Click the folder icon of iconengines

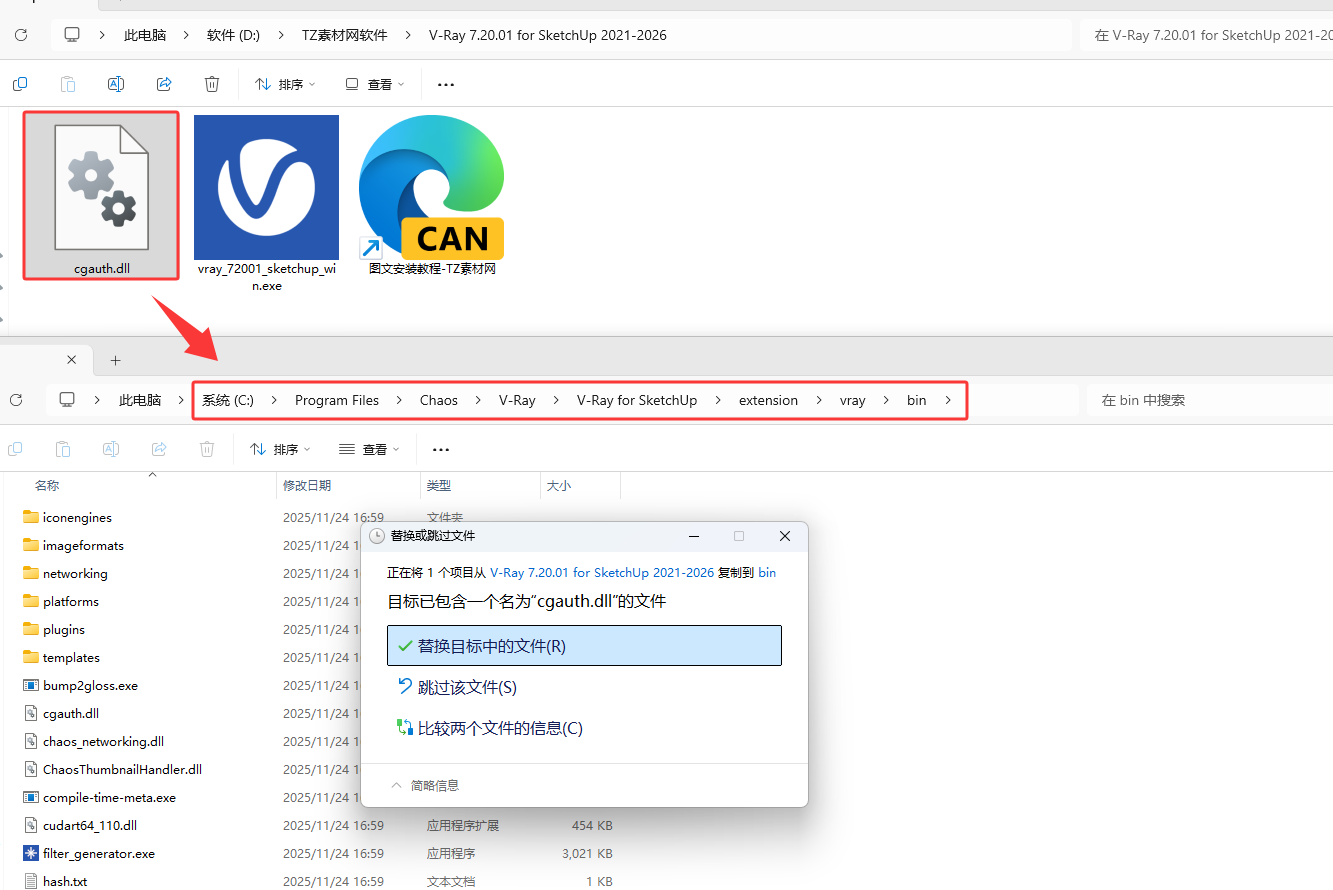coord(30,517)
